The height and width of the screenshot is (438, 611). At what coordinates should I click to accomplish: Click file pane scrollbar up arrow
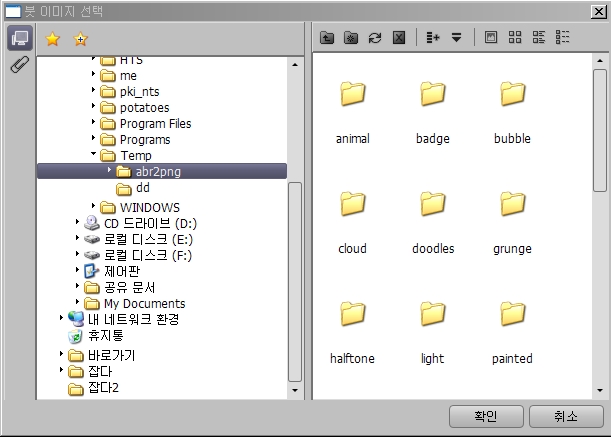tap(600, 61)
